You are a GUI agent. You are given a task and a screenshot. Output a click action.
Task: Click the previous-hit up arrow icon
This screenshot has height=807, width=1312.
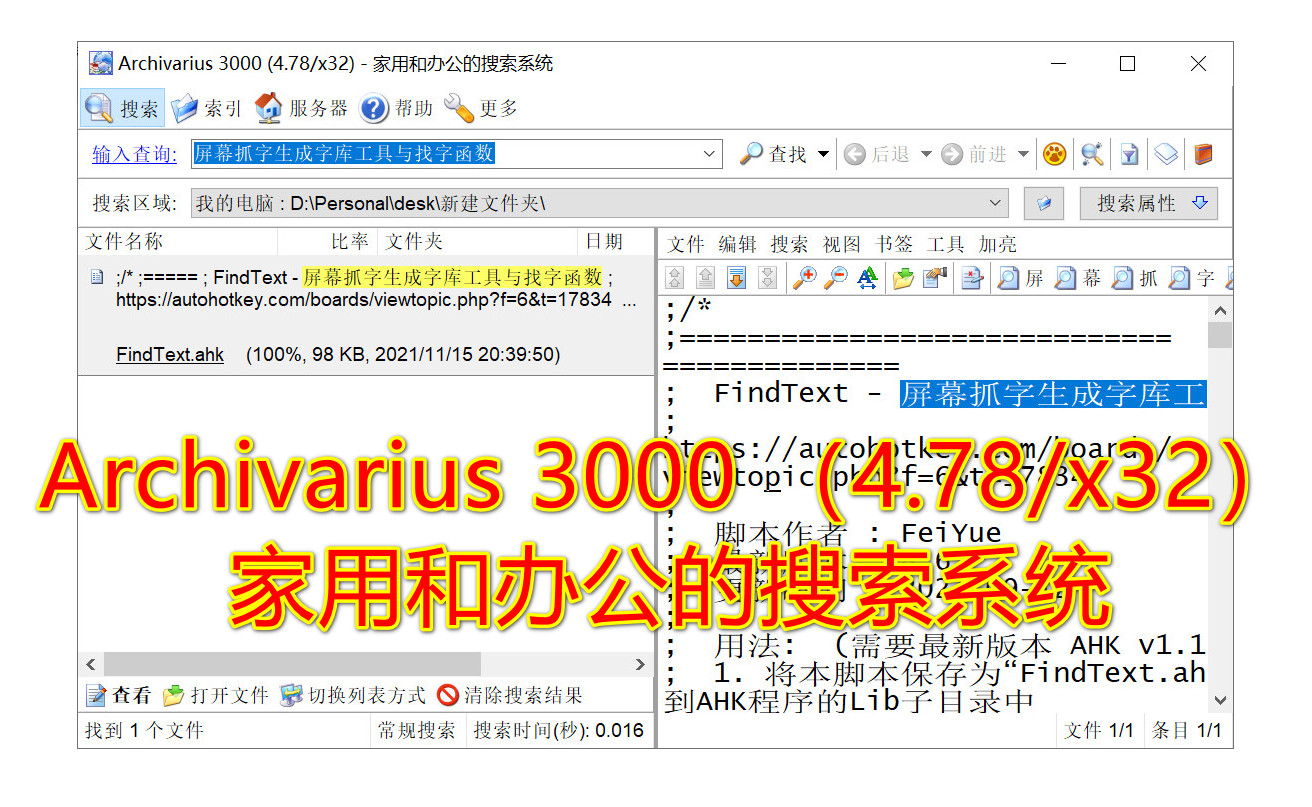(x=706, y=279)
